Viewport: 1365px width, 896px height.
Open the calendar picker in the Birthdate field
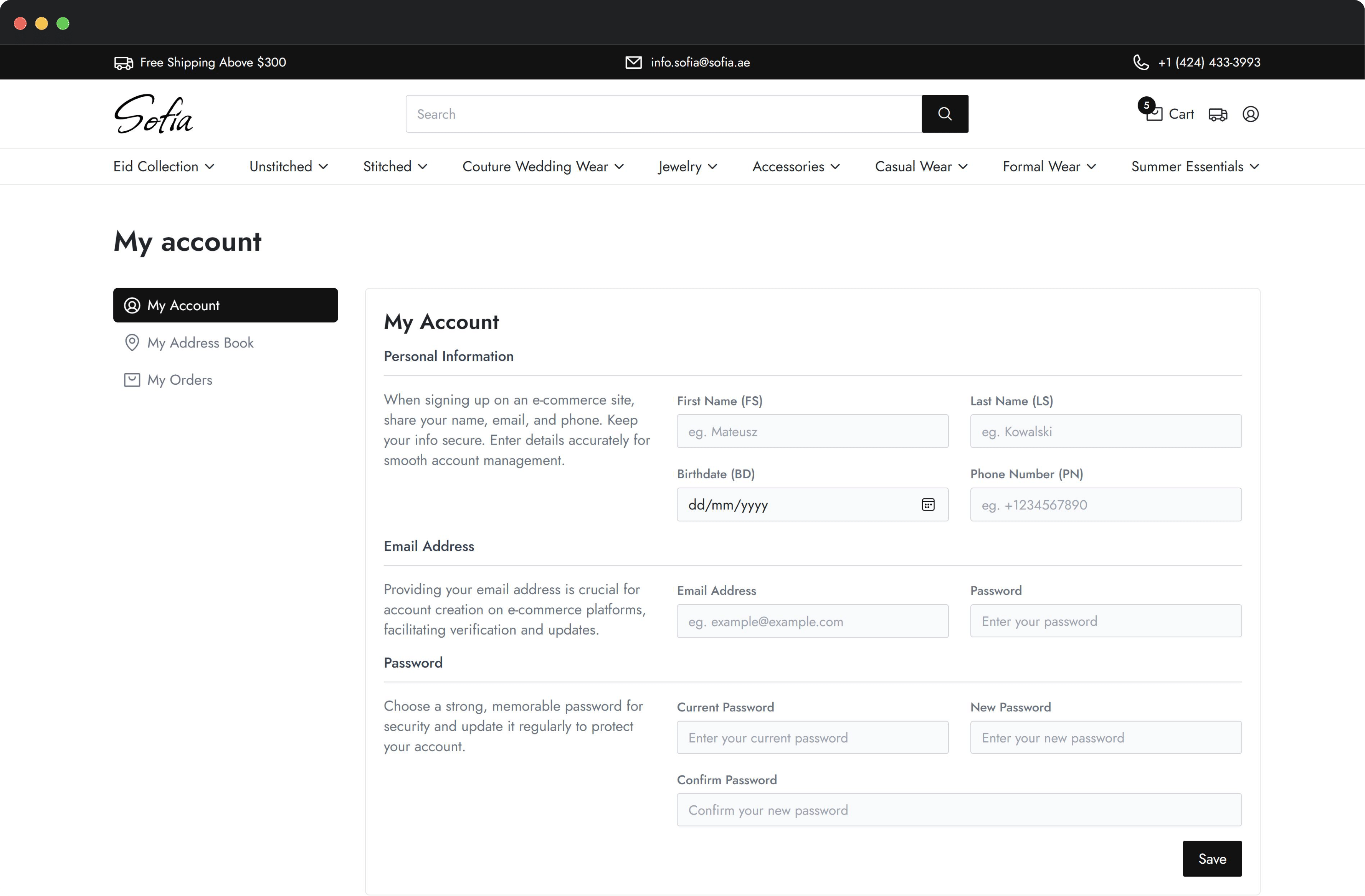point(929,505)
